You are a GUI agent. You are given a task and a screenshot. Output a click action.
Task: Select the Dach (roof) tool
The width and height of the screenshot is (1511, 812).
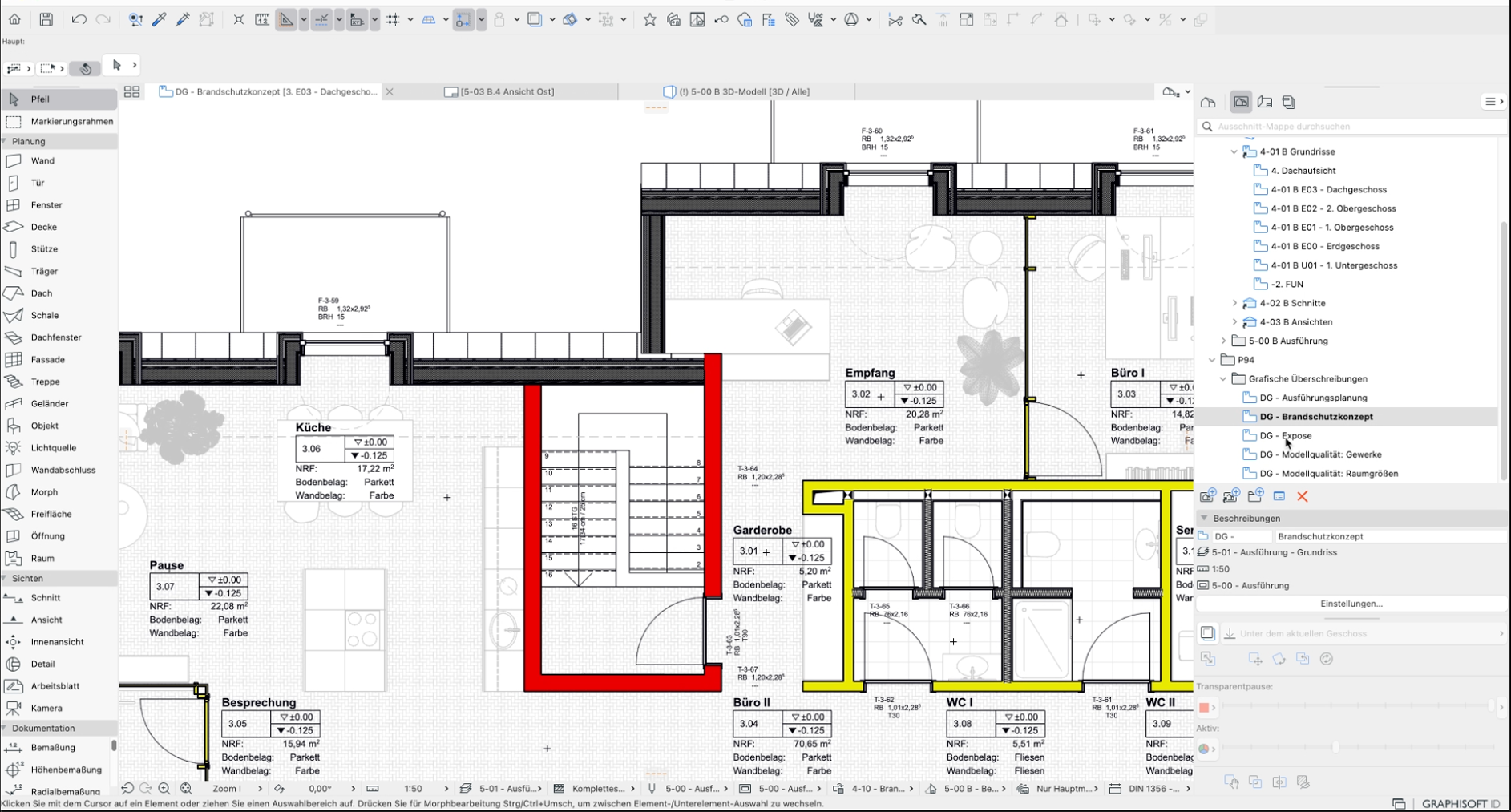click(x=59, y=293)
